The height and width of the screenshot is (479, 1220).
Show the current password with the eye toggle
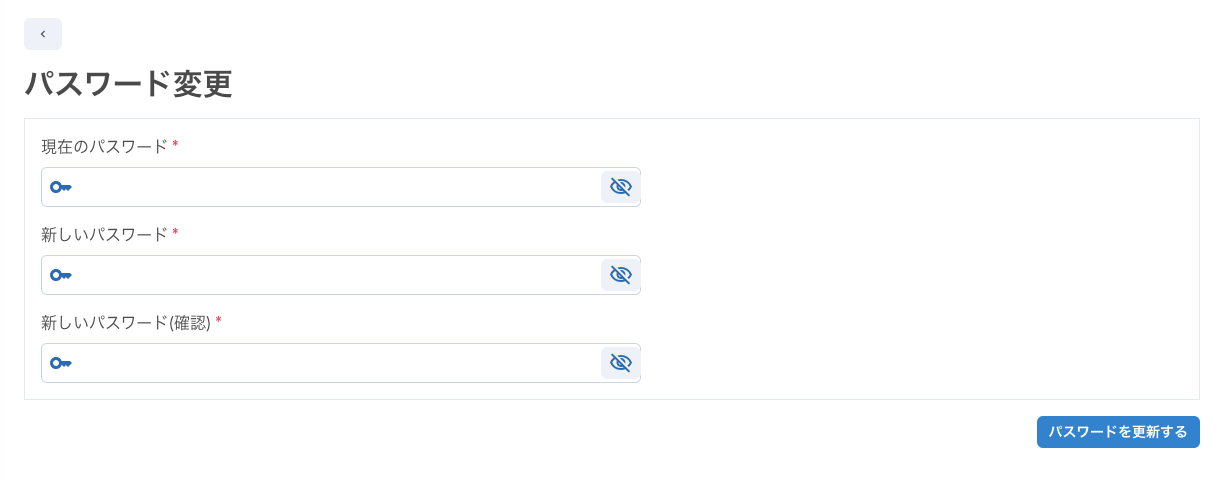point(620,187)
